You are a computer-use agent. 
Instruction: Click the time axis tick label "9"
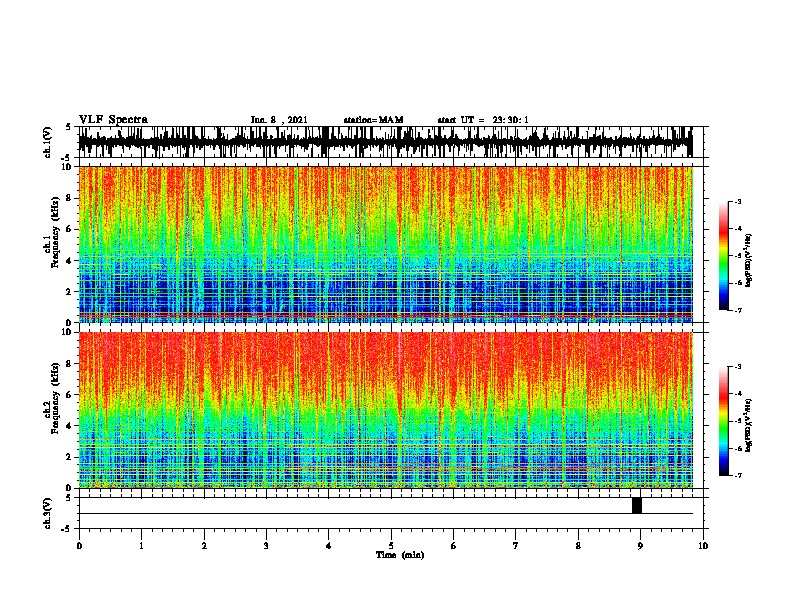[x=640, y=545]
